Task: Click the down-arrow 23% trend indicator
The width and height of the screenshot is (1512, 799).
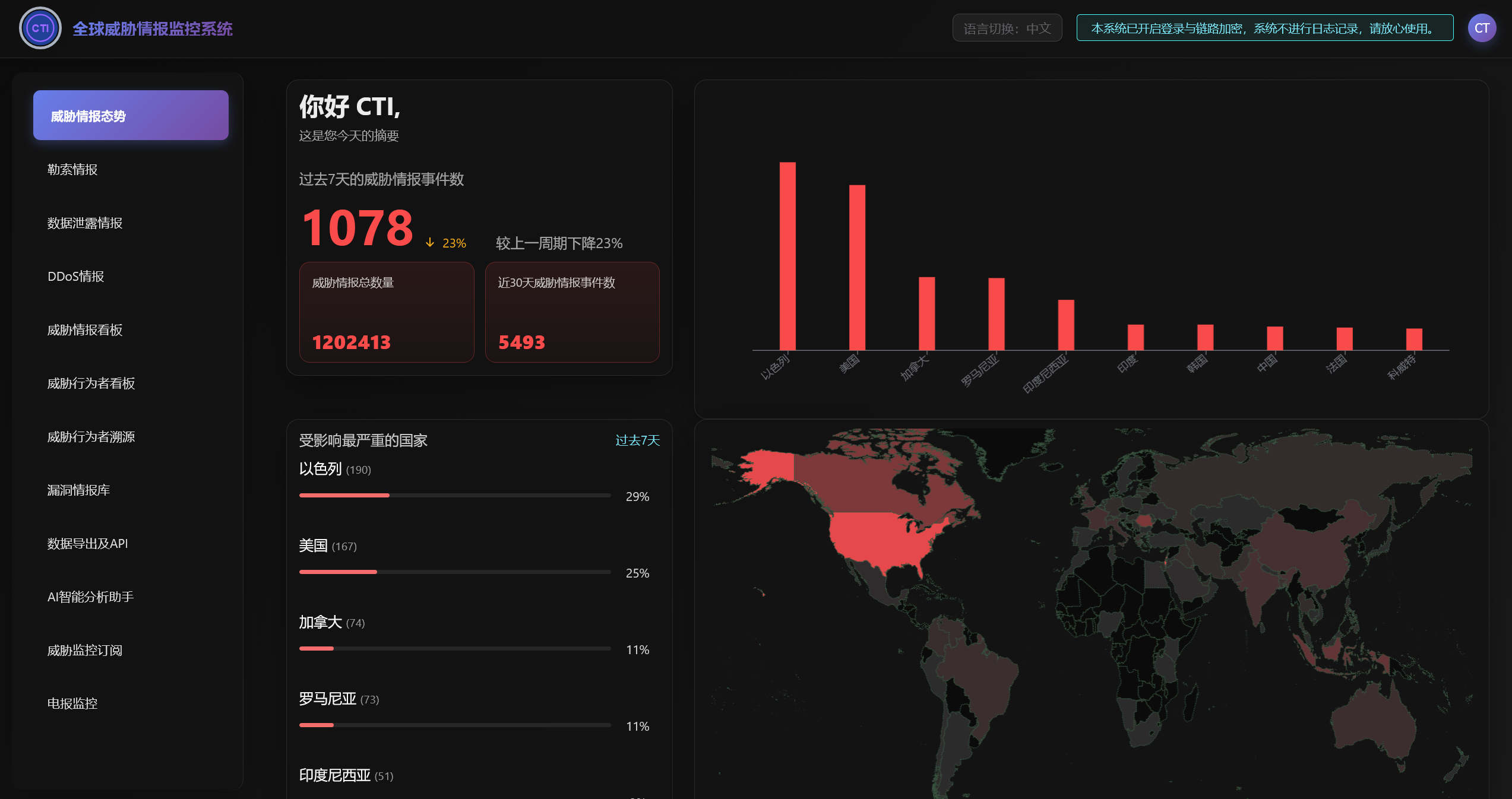Action: (446, 243)
